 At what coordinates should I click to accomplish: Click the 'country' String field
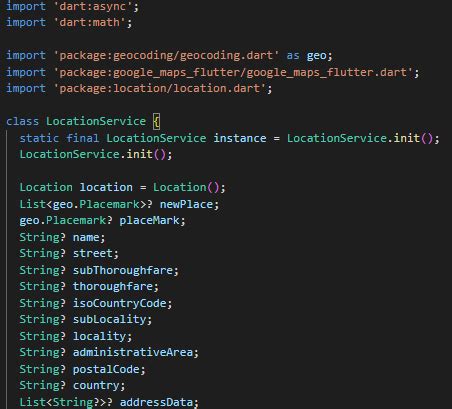pyautogui.click(x=96, y=385)
